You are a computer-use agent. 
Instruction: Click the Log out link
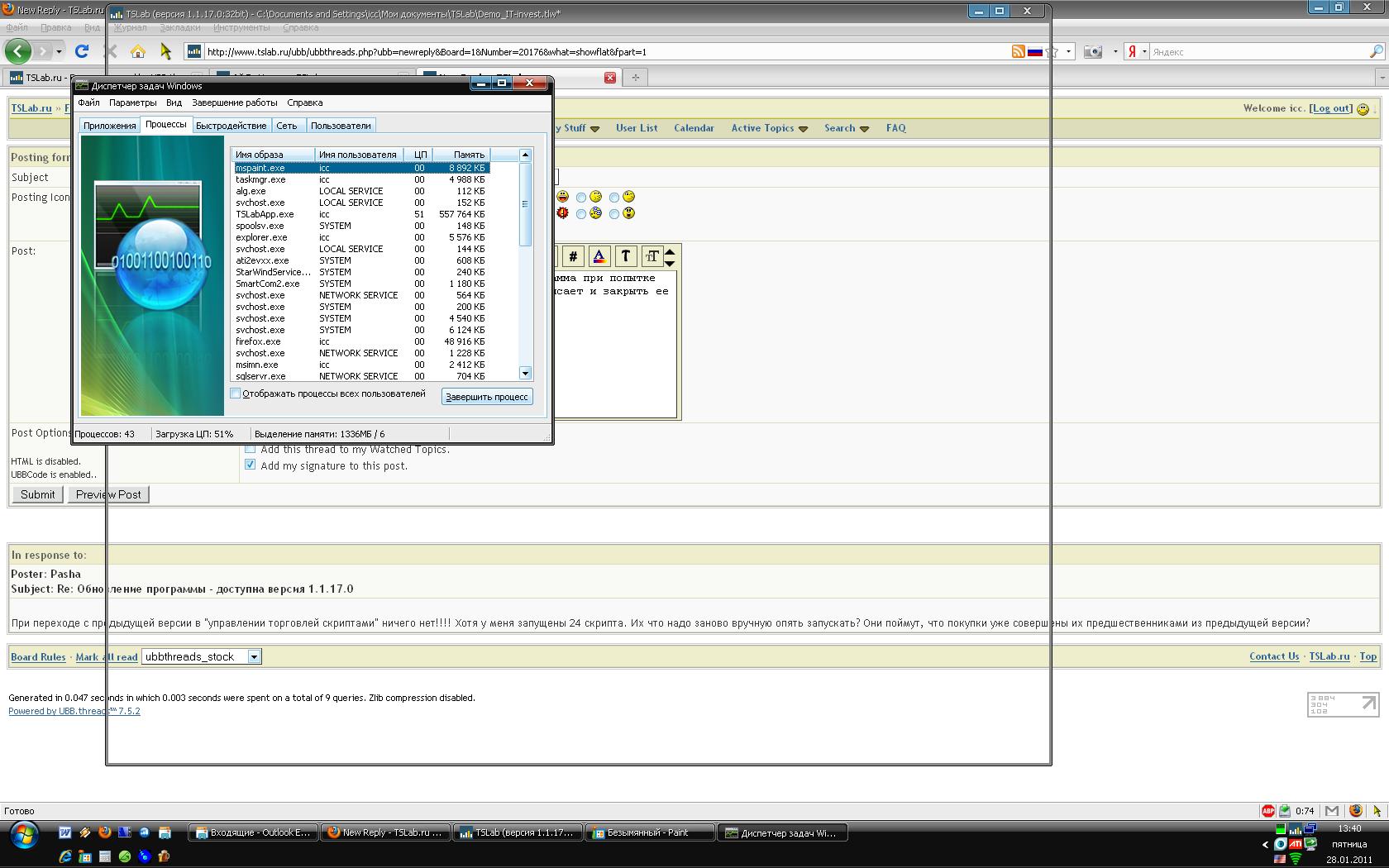1331,108
